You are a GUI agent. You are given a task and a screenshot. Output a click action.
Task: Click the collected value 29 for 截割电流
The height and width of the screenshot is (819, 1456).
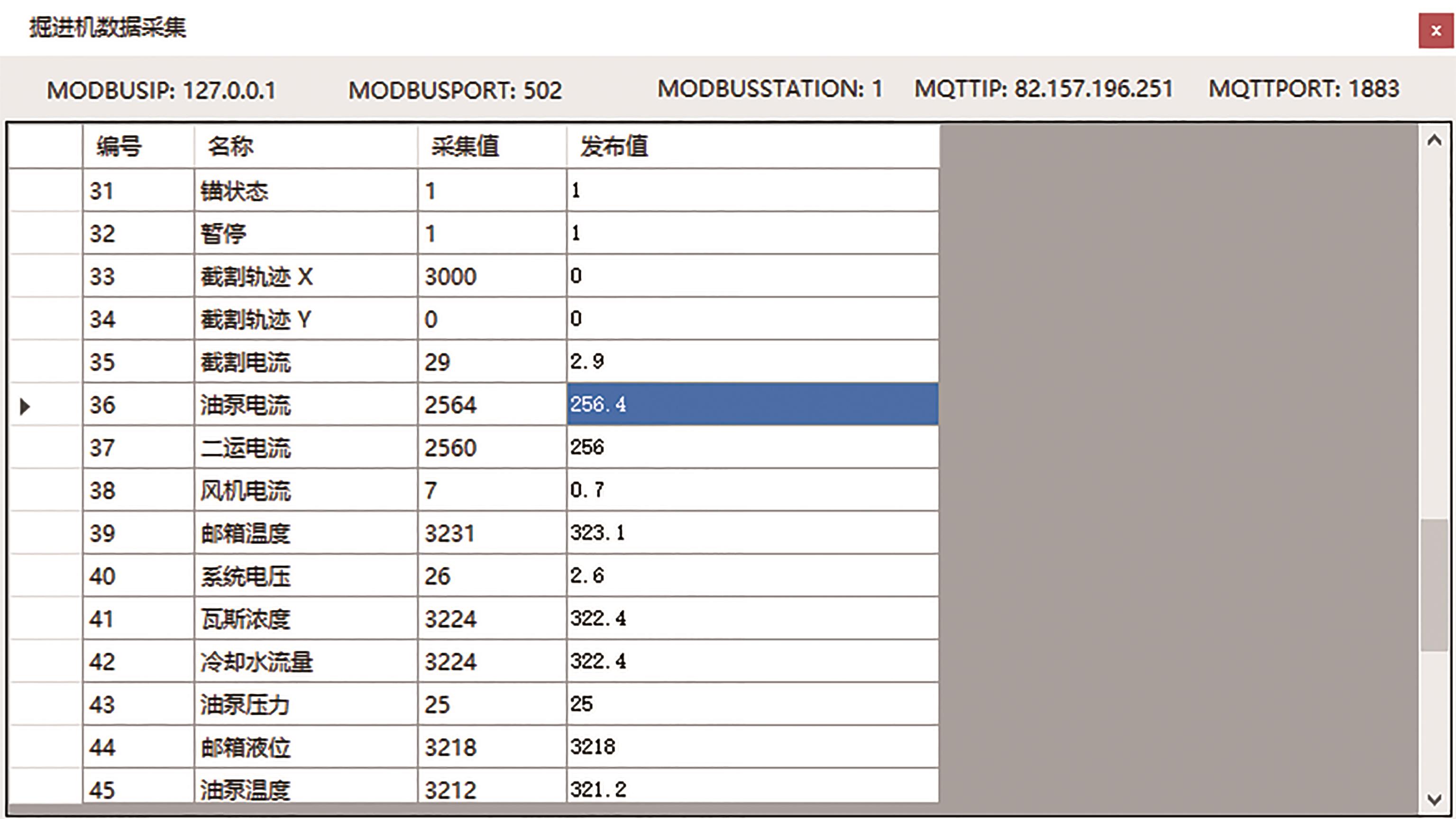[x=492, y=362]
